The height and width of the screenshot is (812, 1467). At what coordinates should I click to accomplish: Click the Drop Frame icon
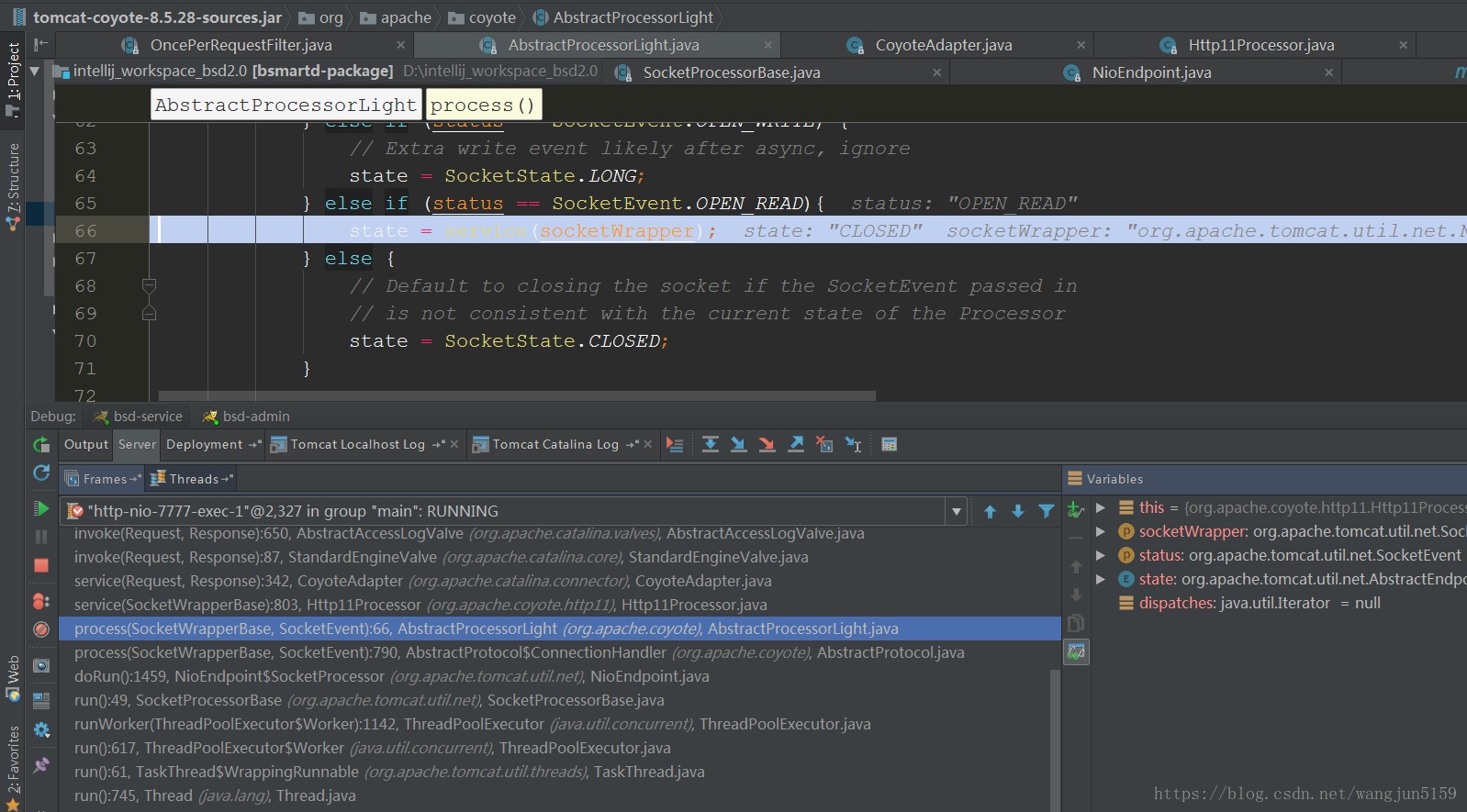824,445
